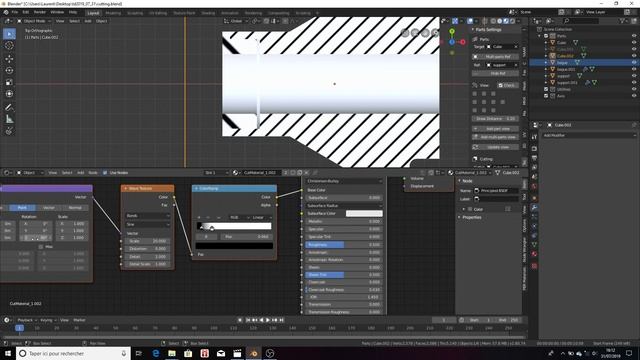
Task: Click the red X axis gizmo handle
Action: point(463,42)
